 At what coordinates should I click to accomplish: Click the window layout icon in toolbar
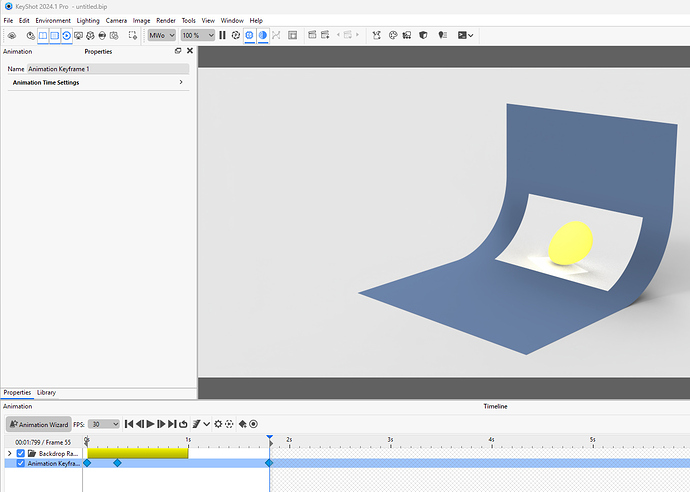pyautogui.click(x=293, y=35)
